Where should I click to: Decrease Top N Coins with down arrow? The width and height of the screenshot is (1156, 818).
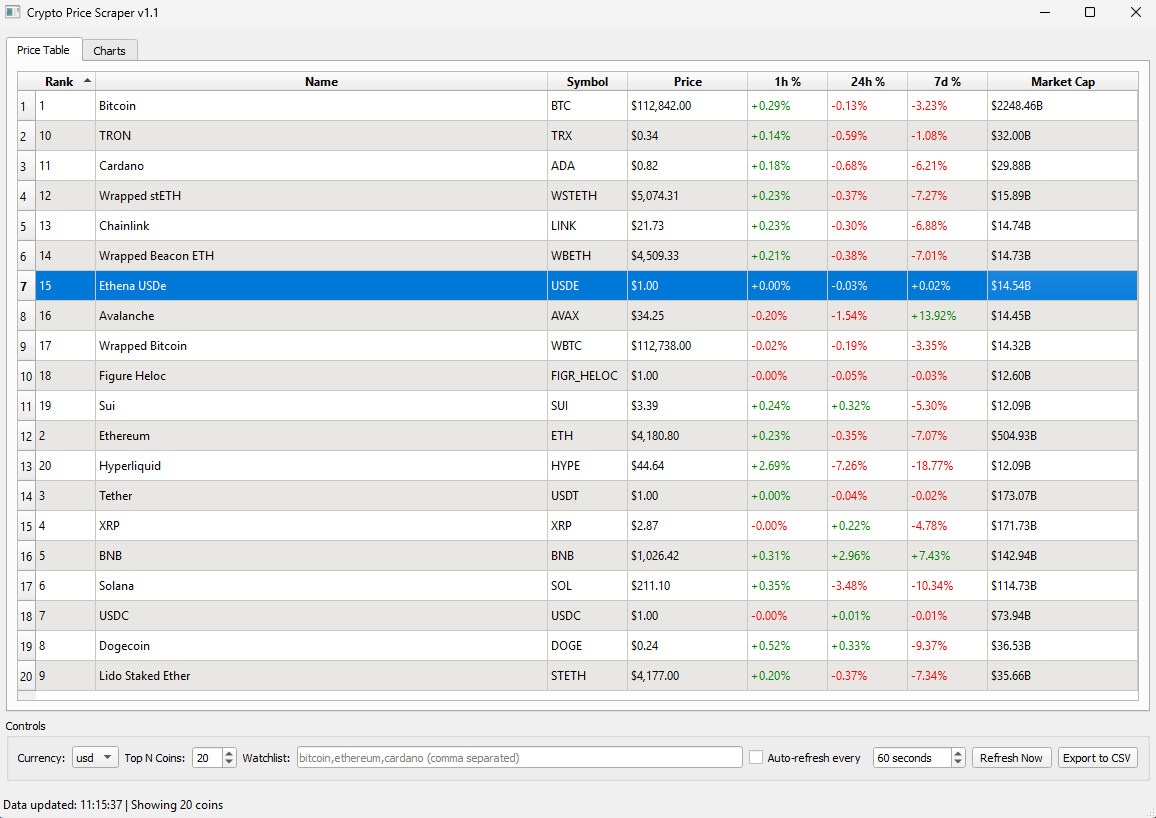(x=229, y=763)
